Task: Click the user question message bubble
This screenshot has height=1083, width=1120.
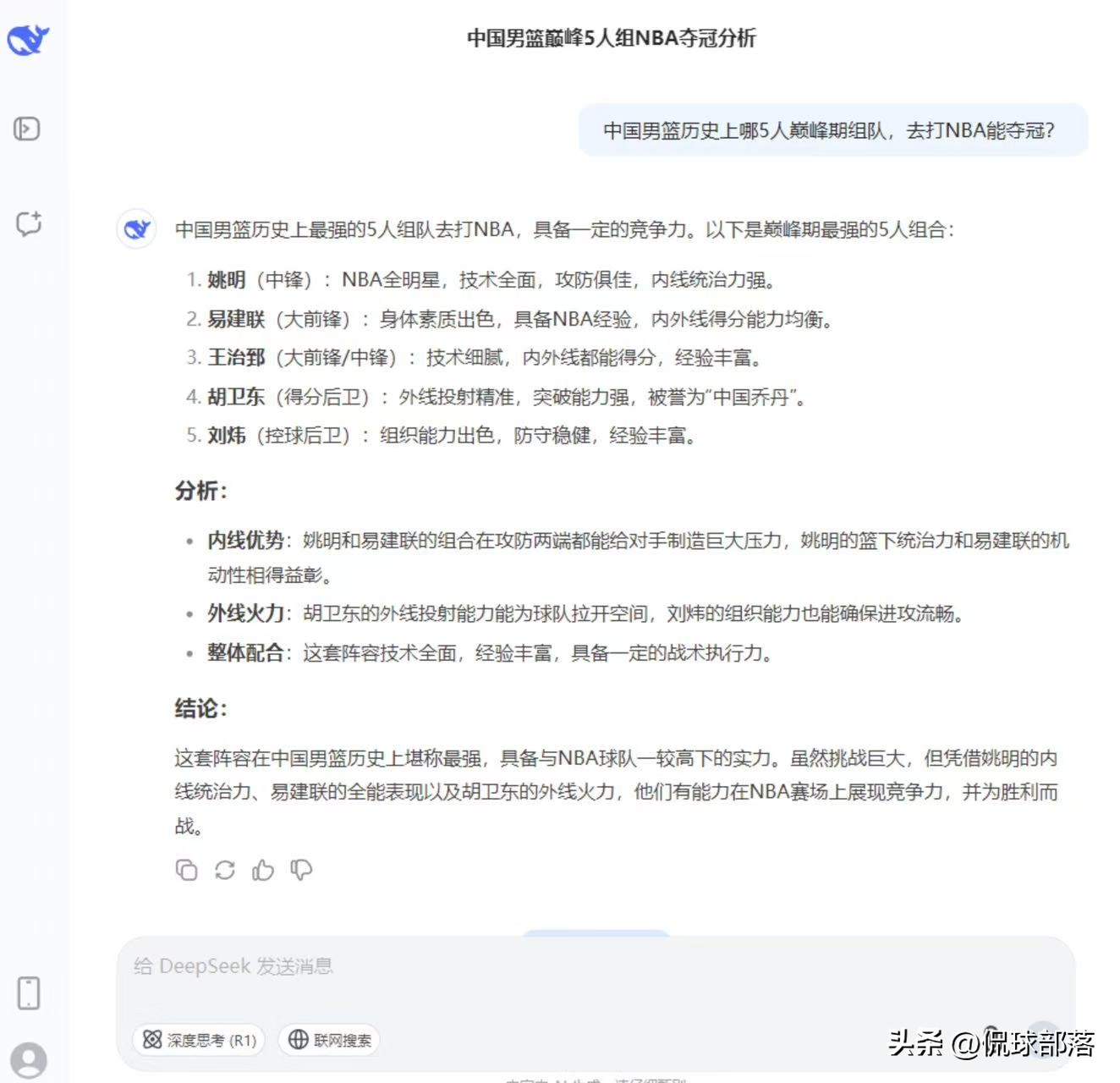Action: [833, 130]
